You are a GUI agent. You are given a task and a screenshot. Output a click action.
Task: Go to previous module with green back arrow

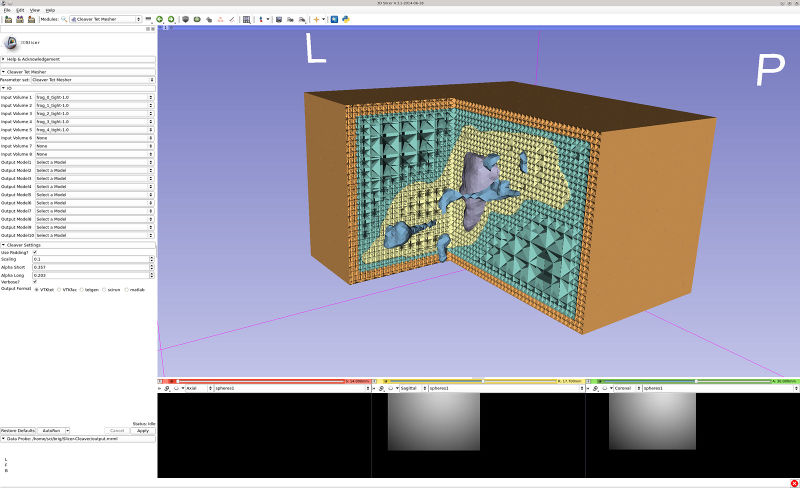[160, 19]
